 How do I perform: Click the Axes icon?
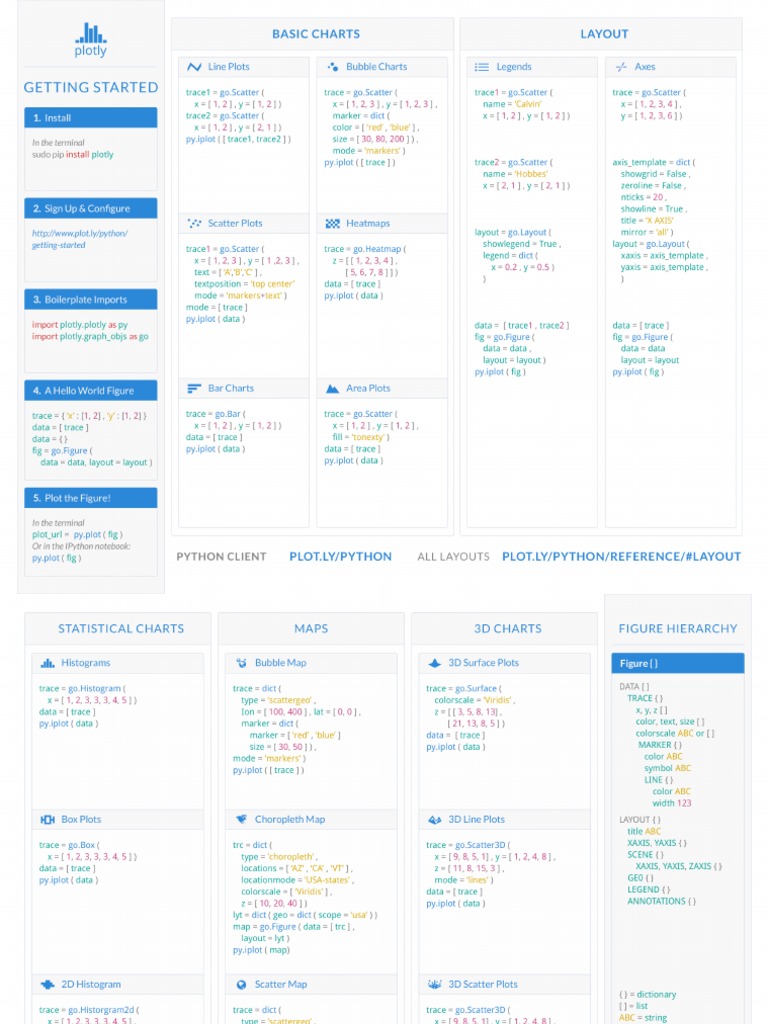[621, 67]
